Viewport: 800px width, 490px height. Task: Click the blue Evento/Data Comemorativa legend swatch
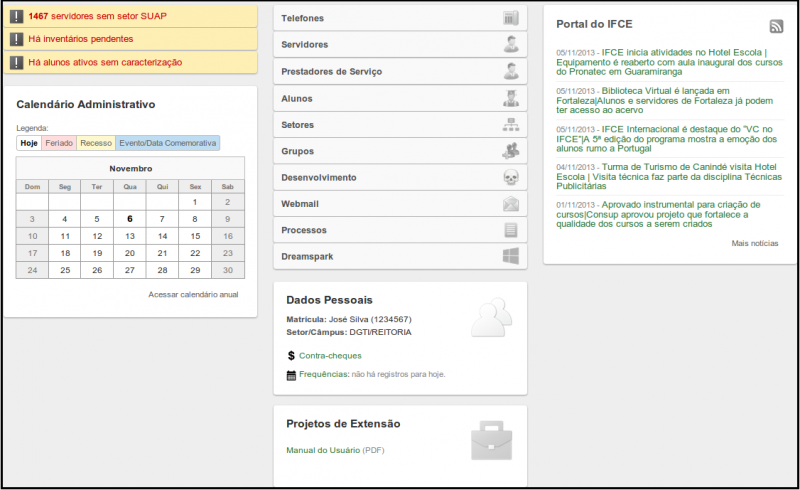tap(167, 143)
